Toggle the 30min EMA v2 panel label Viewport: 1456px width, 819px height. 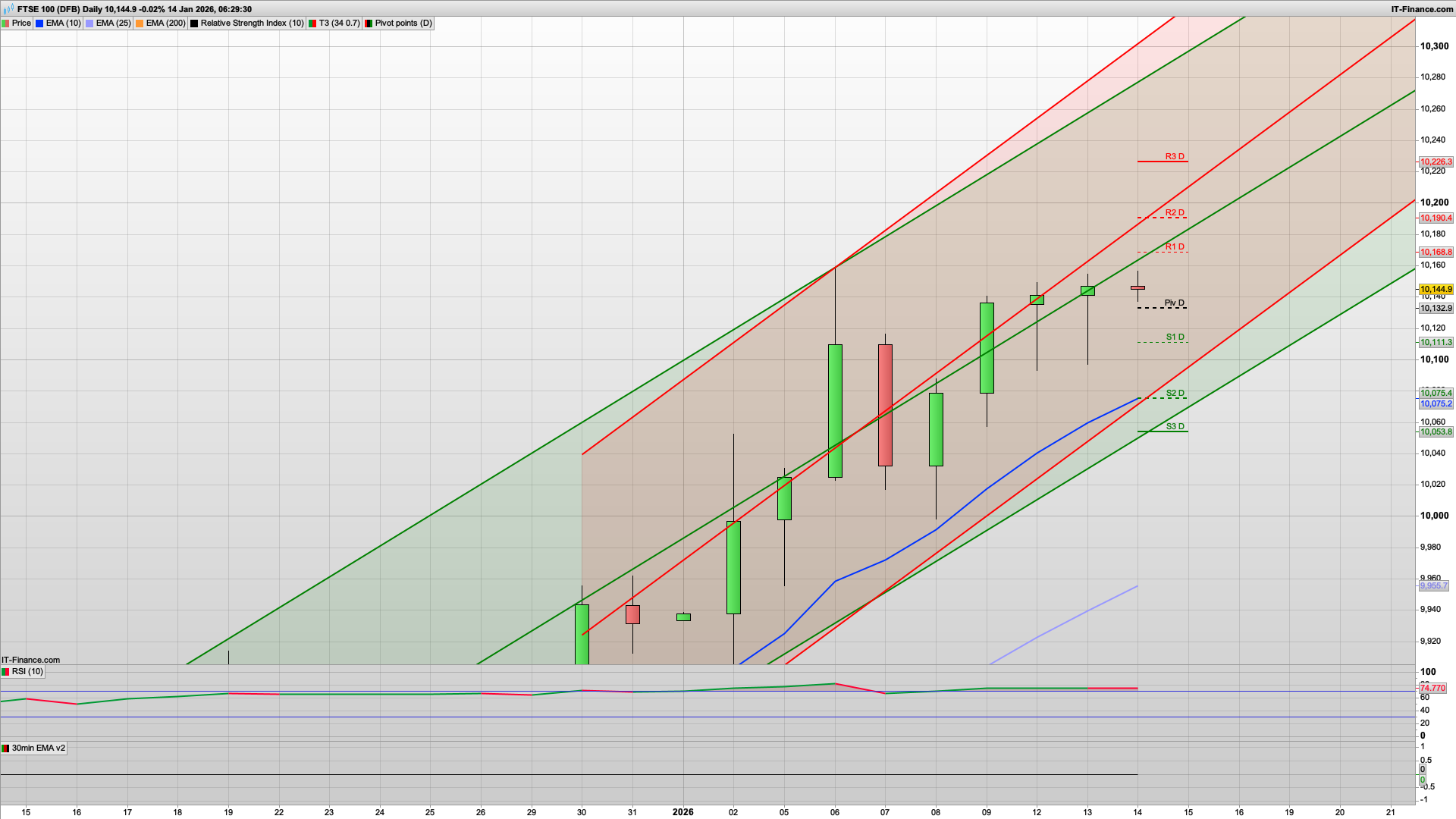coord(38,749)
